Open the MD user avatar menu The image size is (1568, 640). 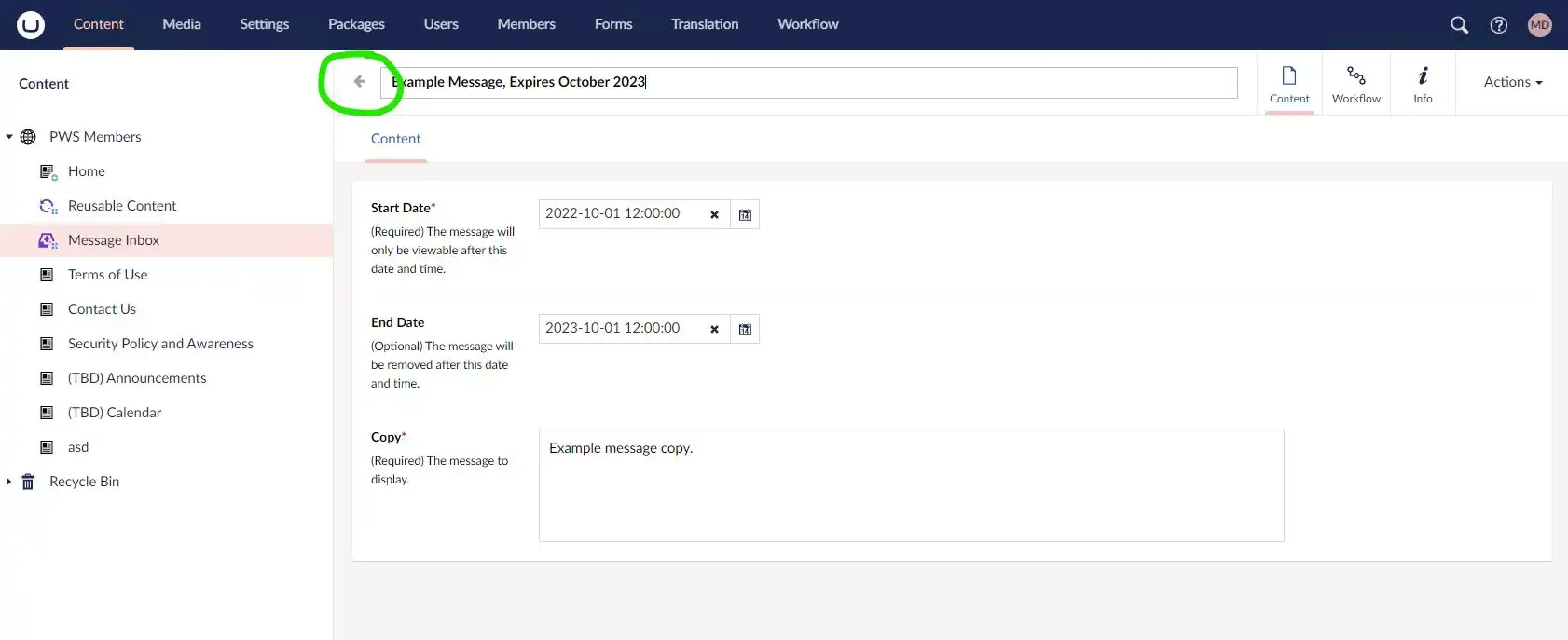tap(1539, 25)
